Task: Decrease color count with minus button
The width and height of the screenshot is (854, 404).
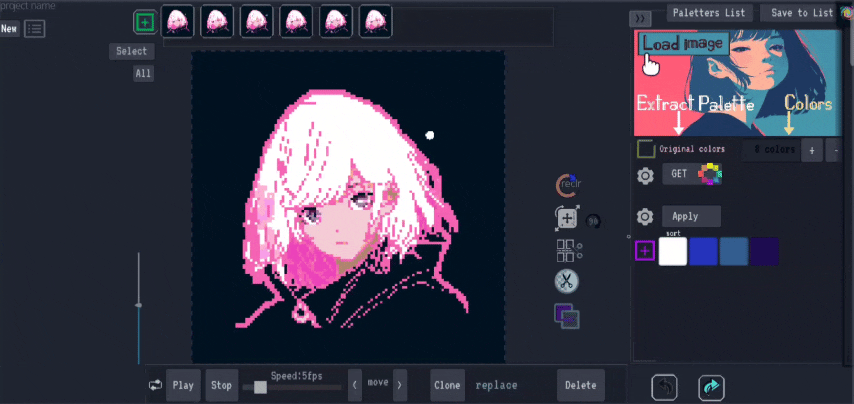Action: [836, 150]
